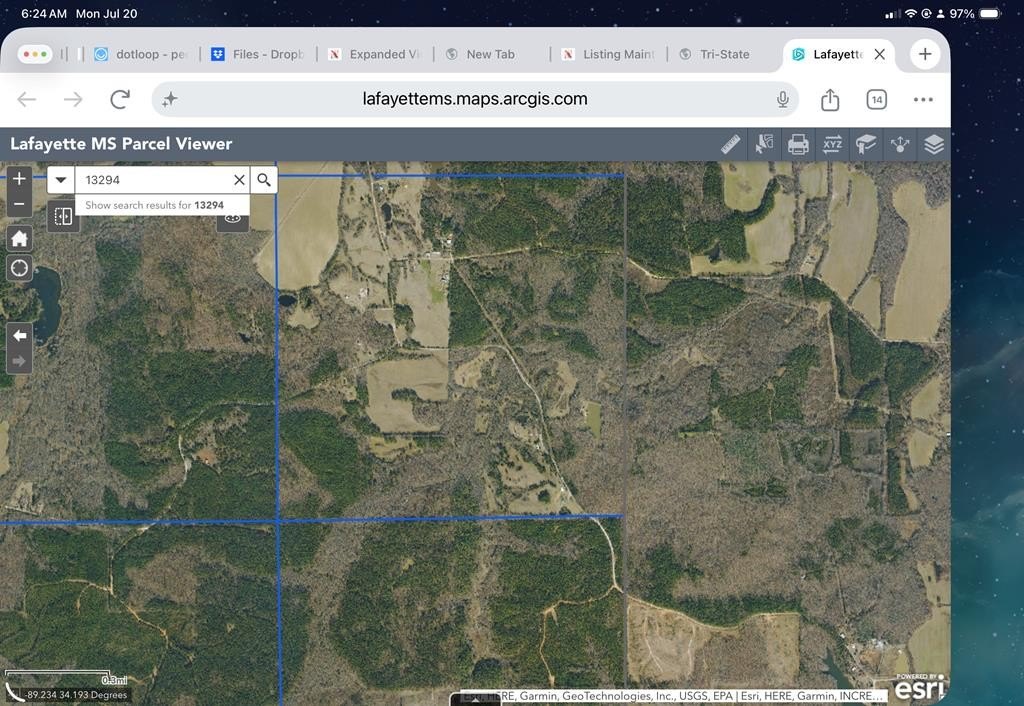Close the Lafayette tab

point(880,54)
